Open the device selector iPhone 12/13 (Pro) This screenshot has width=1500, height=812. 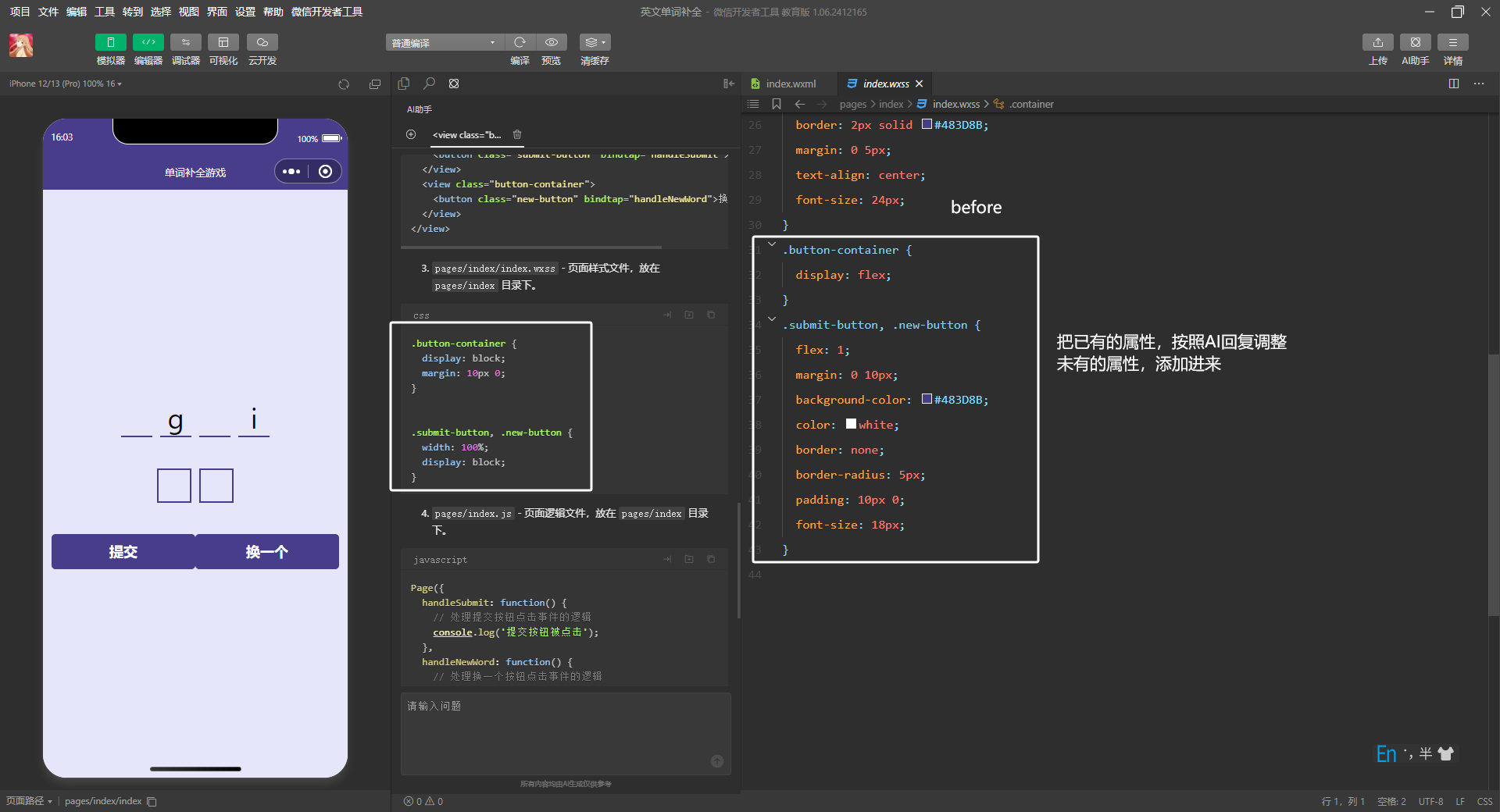tap(66, 84)
